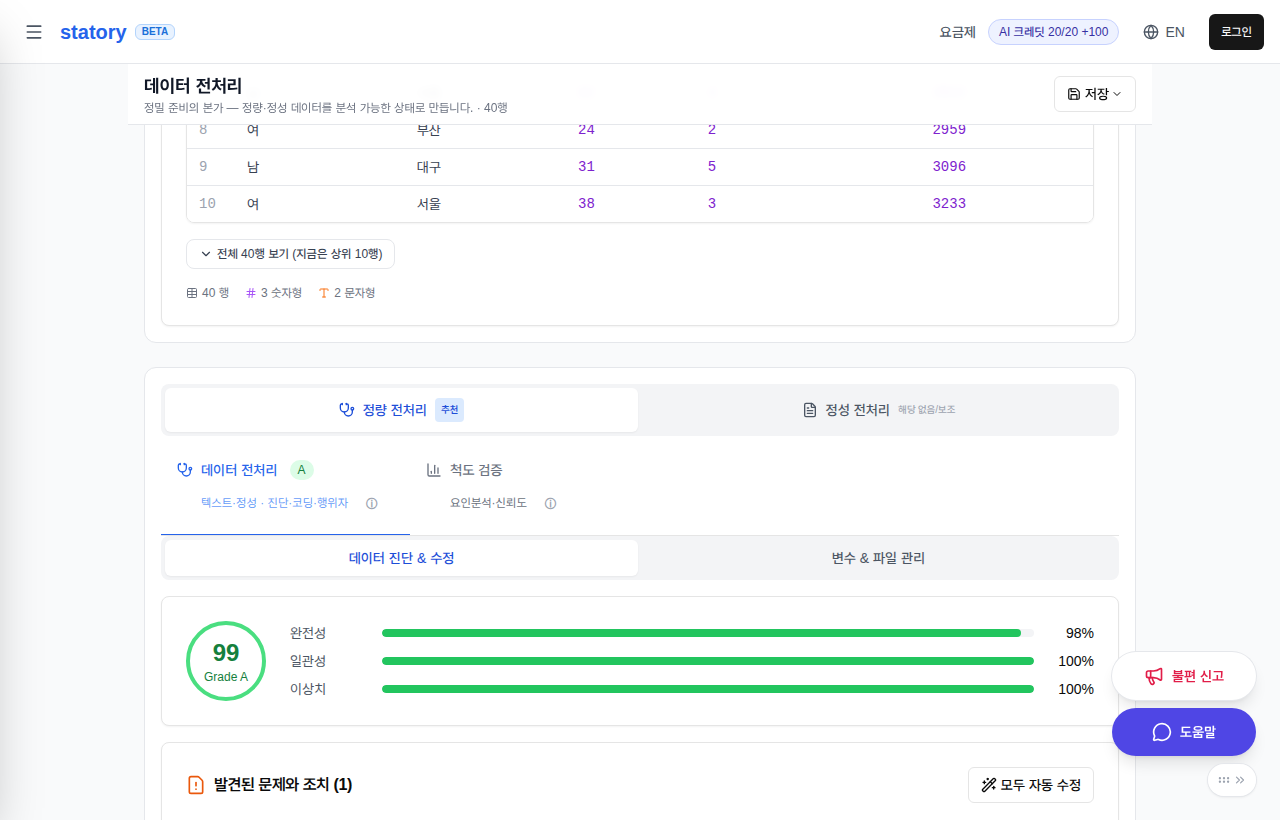
Task: Click the 발견된 문제와 조치 (1) heading
Action: pyautogui.click(x=283, y=785)
